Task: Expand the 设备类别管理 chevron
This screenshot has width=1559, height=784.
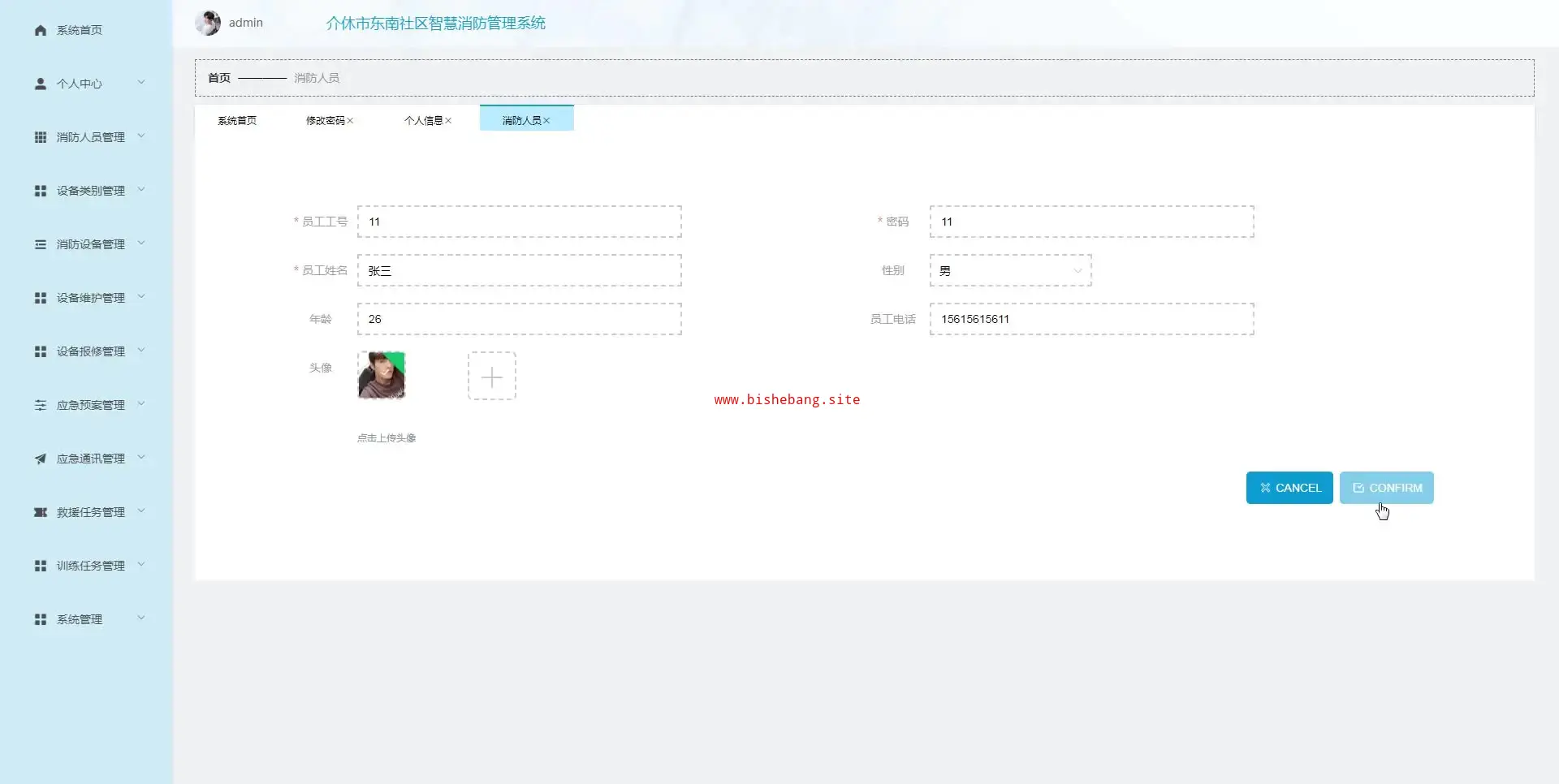Action: (x=141, y=190)
